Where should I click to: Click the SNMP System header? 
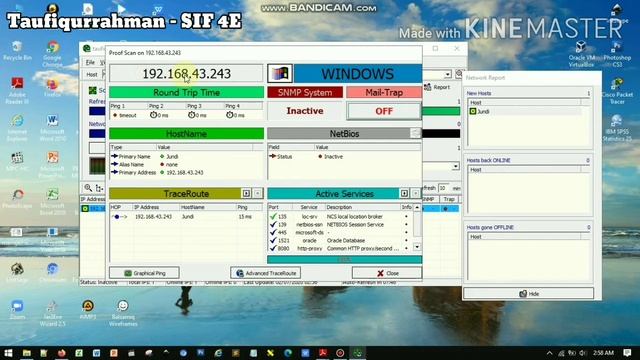pos(305,92)
